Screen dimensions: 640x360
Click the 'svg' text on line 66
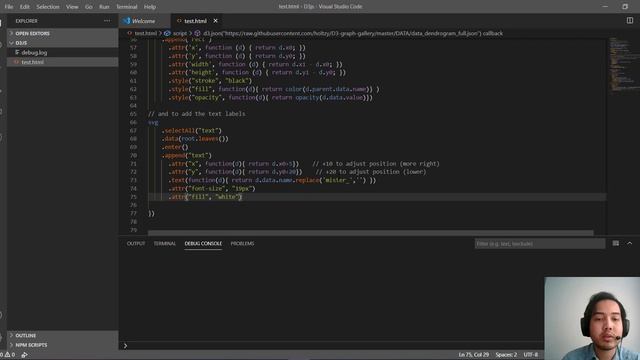pyautogui.click(x=153, y=122)
